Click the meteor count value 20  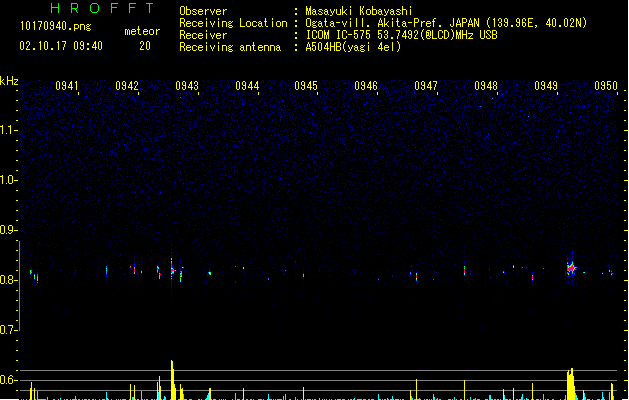click(x=145, y=46)
